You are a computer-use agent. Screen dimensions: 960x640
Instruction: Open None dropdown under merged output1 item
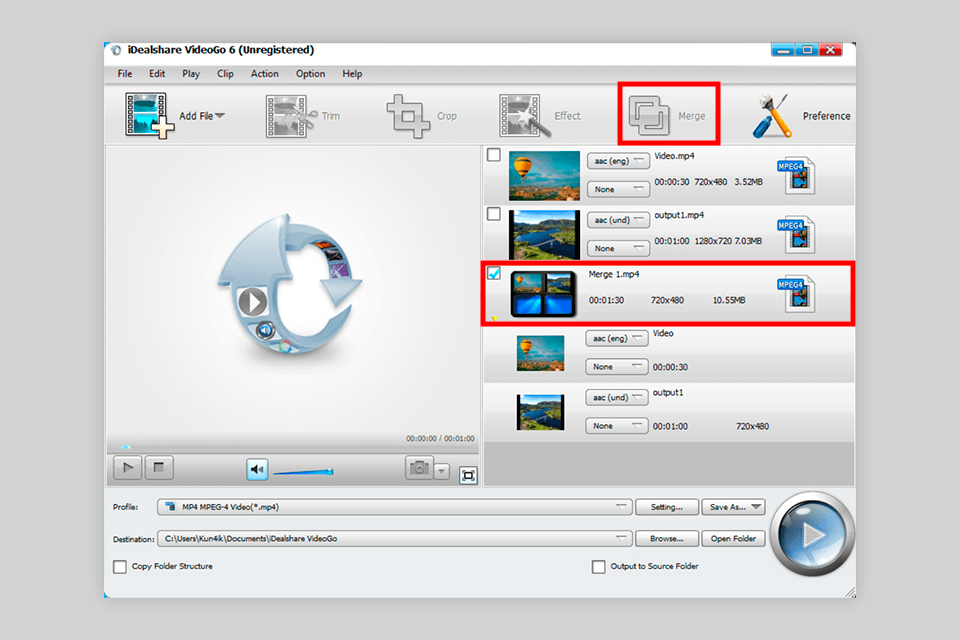(x=617, y=425)
